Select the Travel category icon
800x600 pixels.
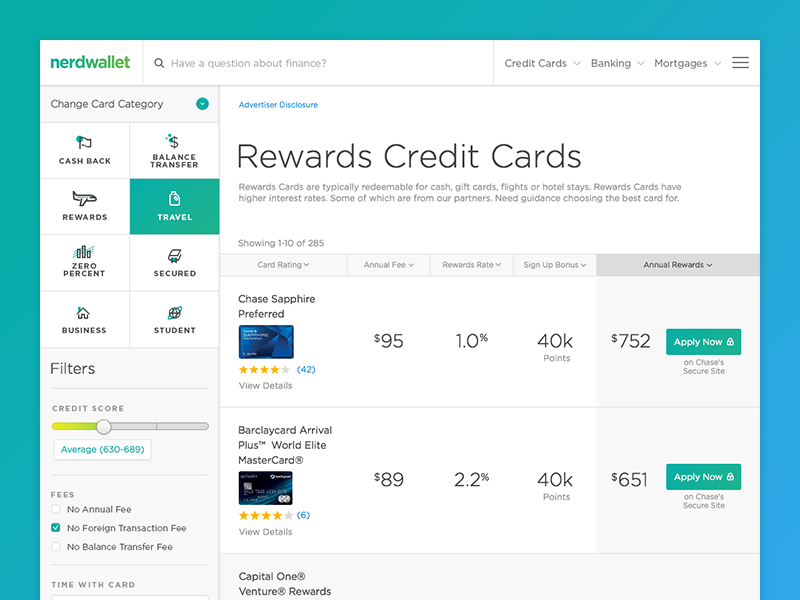click(174, 198)
